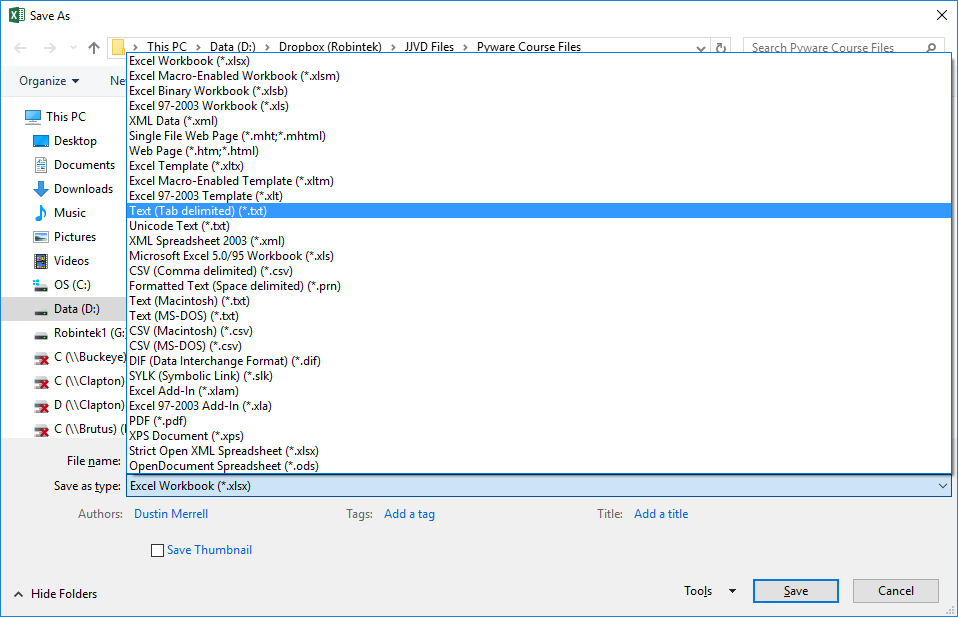This screenshot has height=617, width=958.
Task: Select XML Spreadsheet 2003 (*.xml)
Action: [539, 241]
